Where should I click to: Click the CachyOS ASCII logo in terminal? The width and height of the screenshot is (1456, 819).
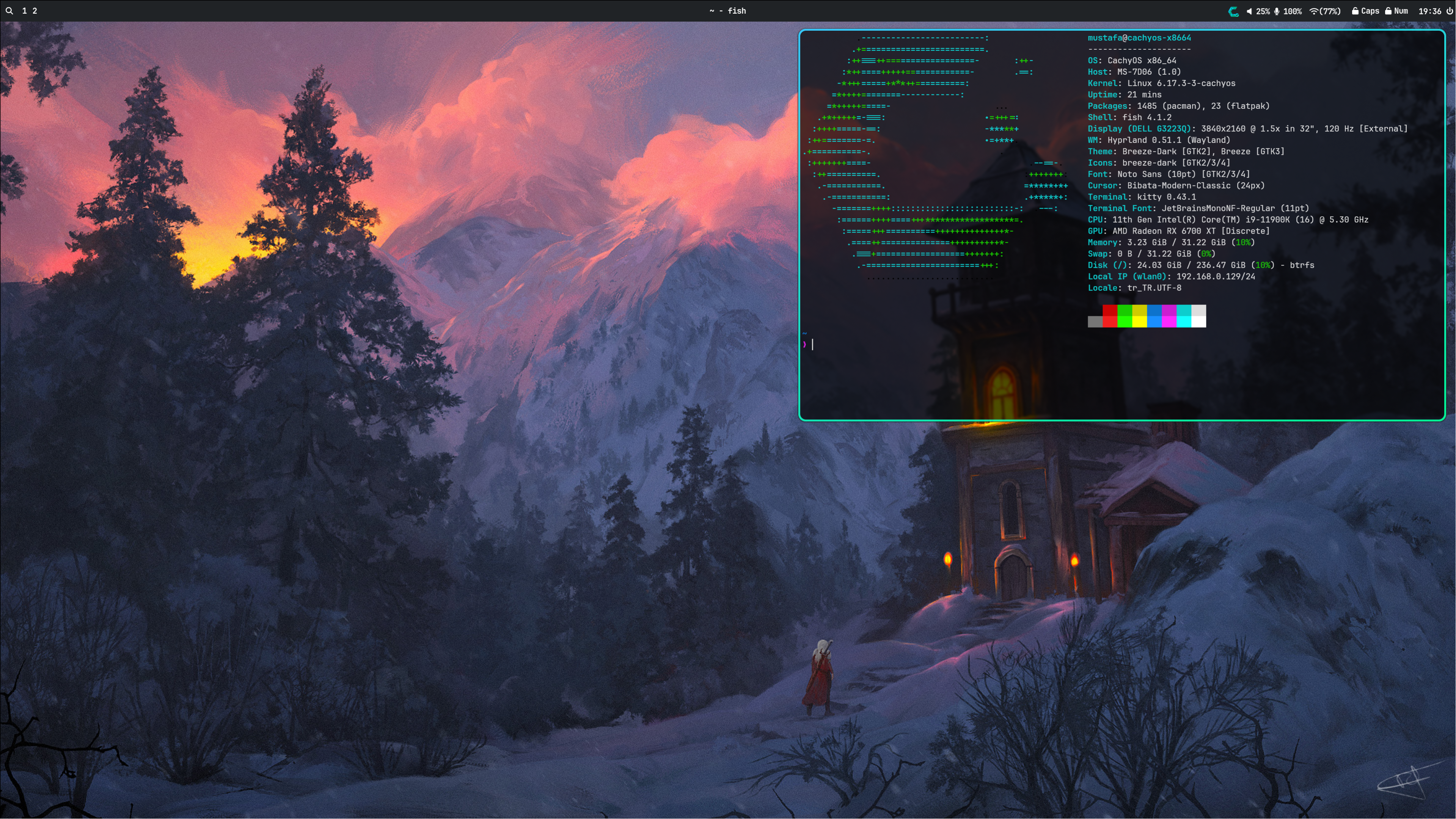point(935,157)
